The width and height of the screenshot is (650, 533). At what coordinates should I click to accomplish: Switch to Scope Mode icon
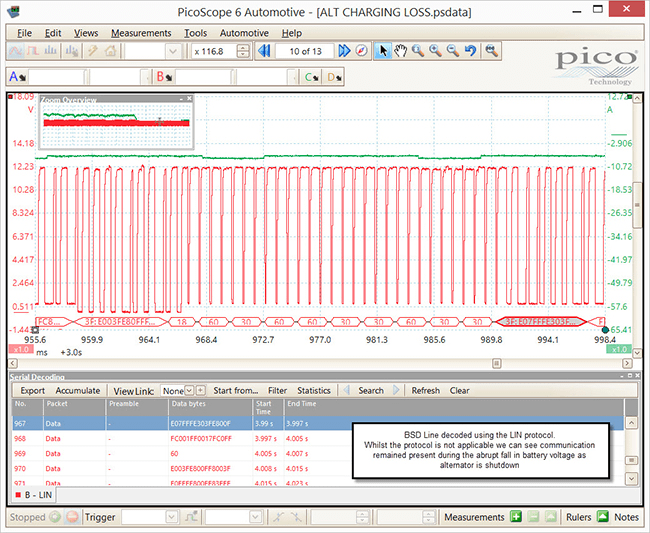(15, 51)
